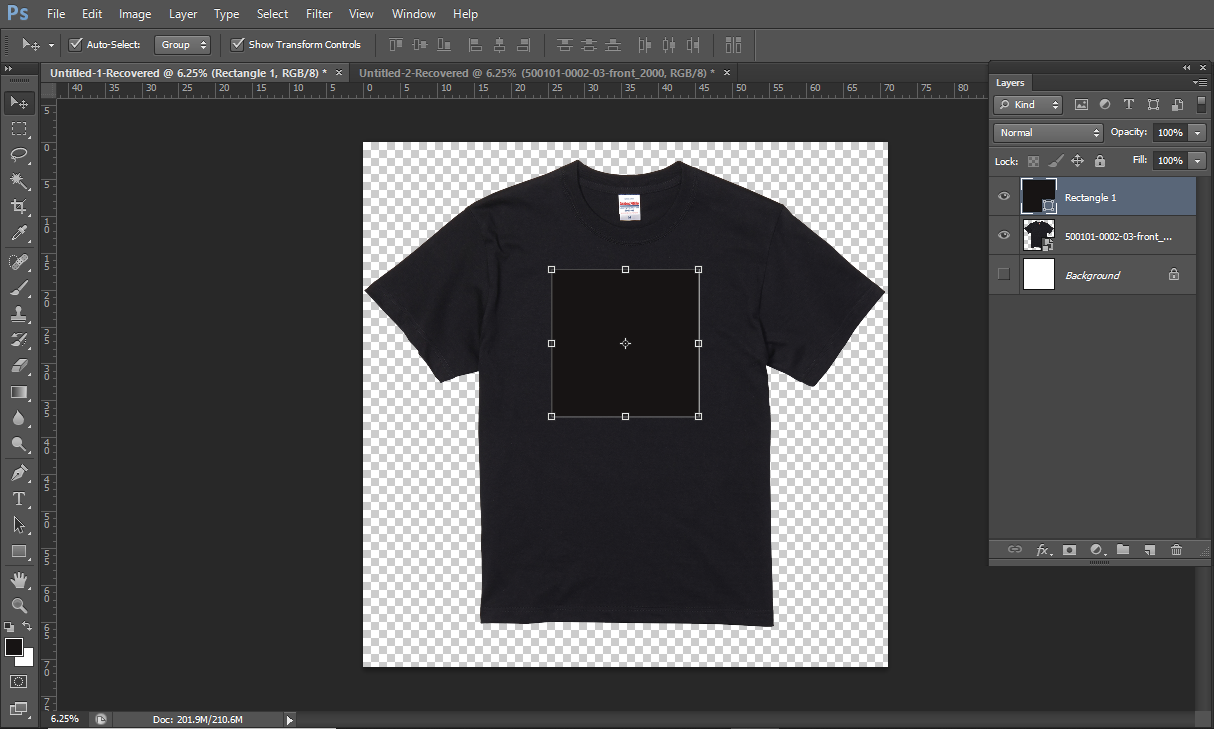Disable Show Transform Controls checkbox
This screenshot has height=729, width=1214.
pyautogui.click(x=237, y=44)
